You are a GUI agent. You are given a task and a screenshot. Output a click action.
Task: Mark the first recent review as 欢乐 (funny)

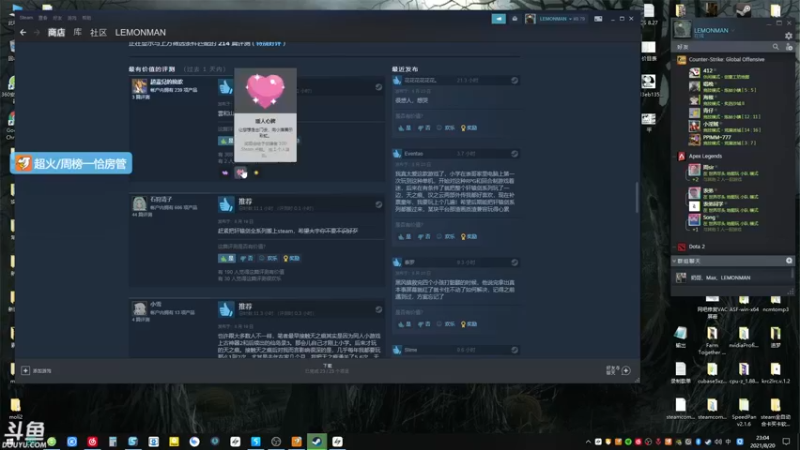coord(445,128)
